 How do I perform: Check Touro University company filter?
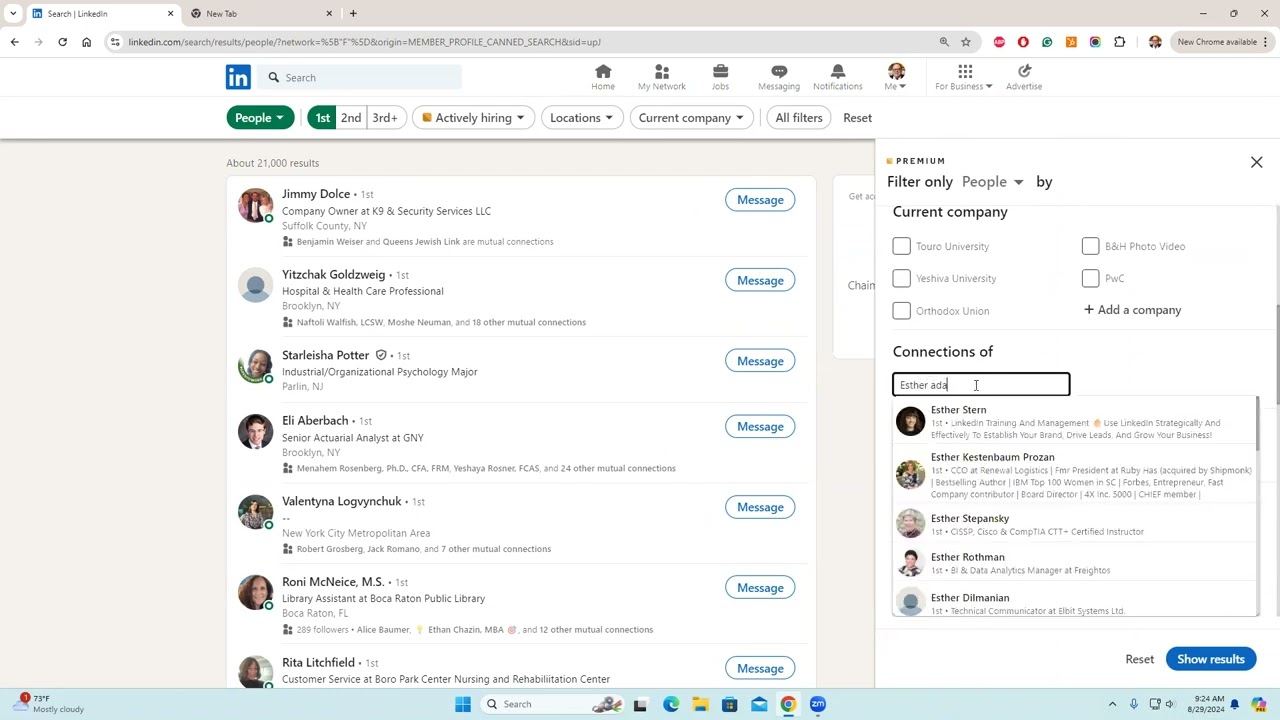coord(901,246)
